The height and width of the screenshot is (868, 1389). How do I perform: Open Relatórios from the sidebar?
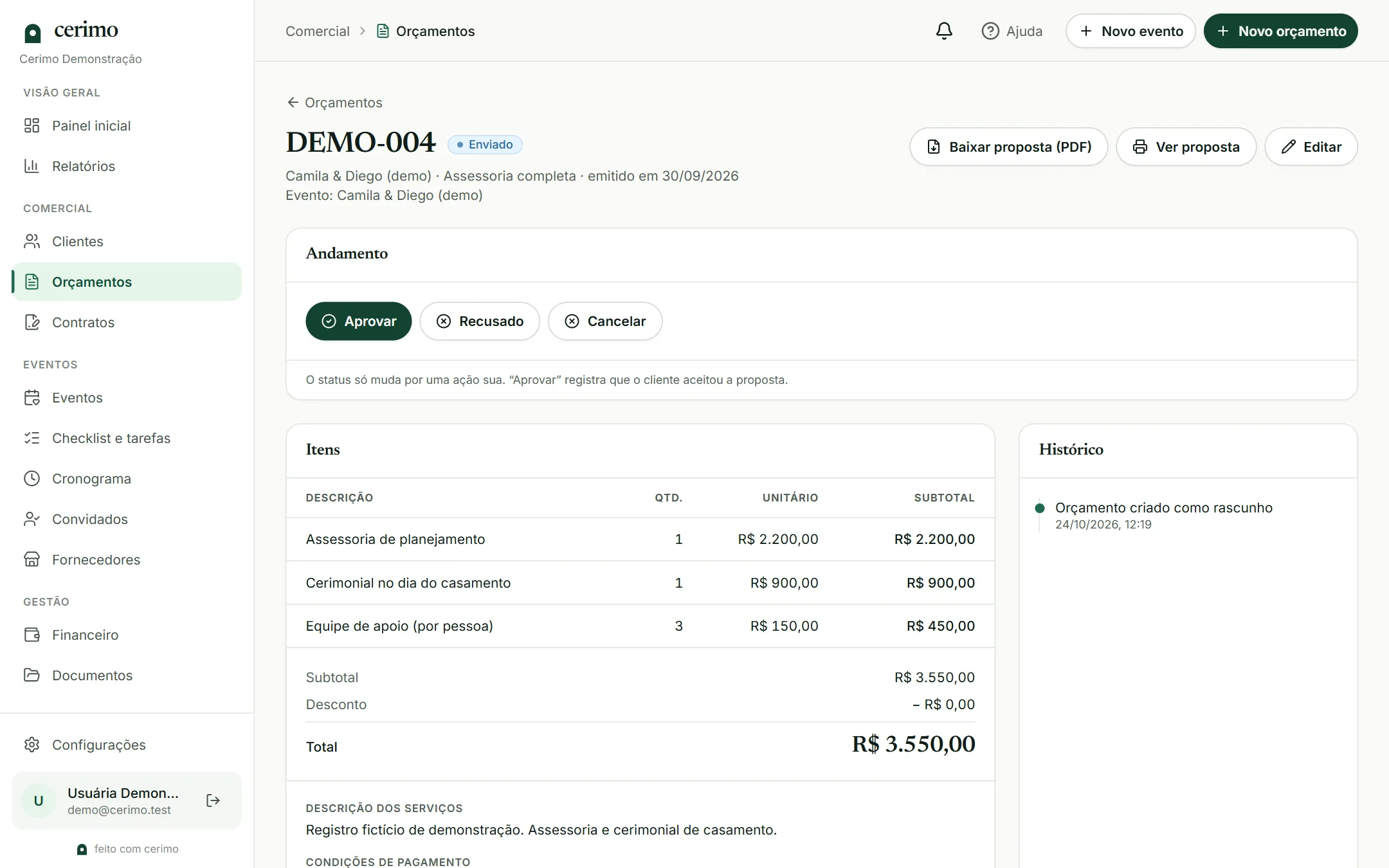tap(127, 167)
